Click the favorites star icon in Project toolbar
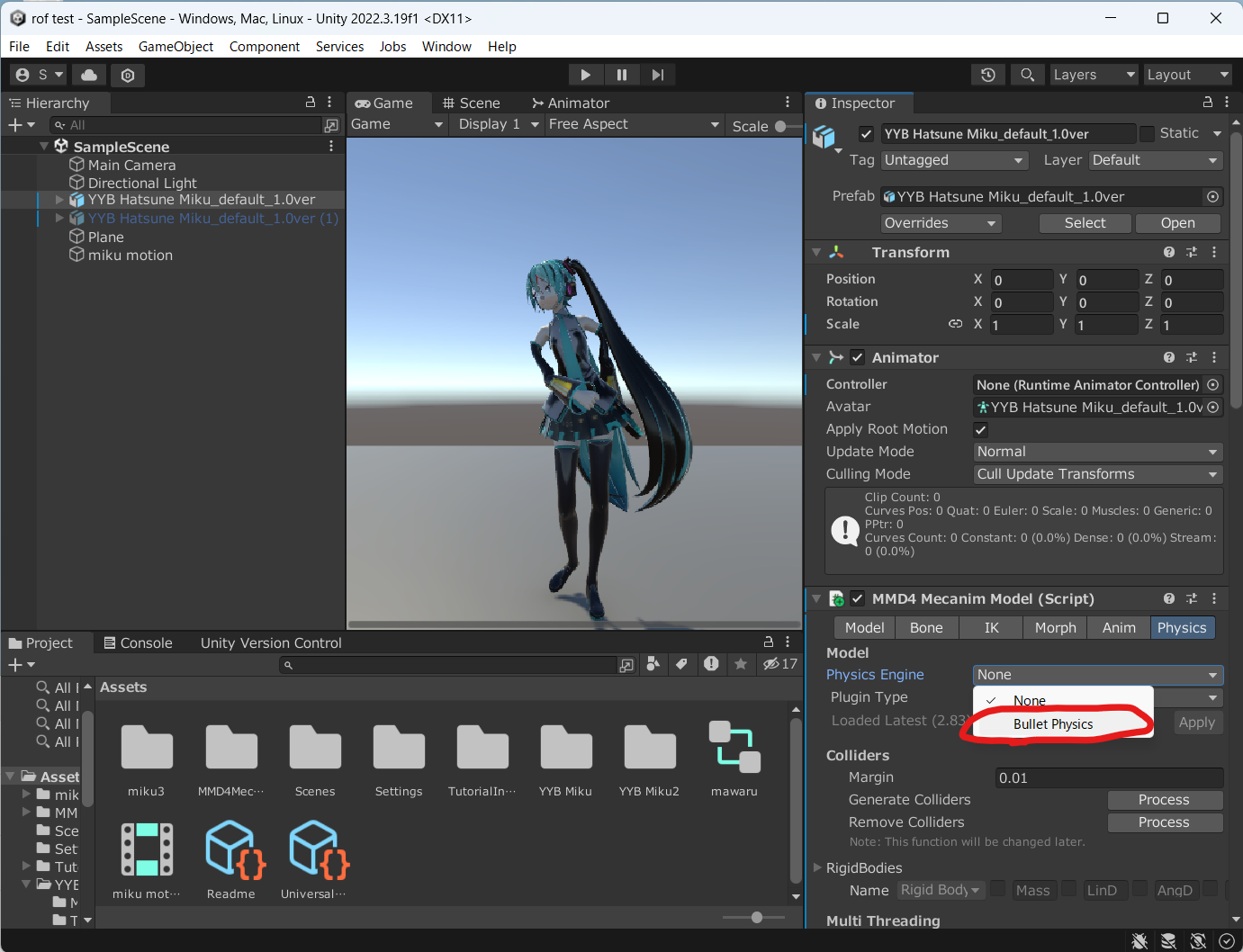Screen dimensions: 1243x952 741,664
